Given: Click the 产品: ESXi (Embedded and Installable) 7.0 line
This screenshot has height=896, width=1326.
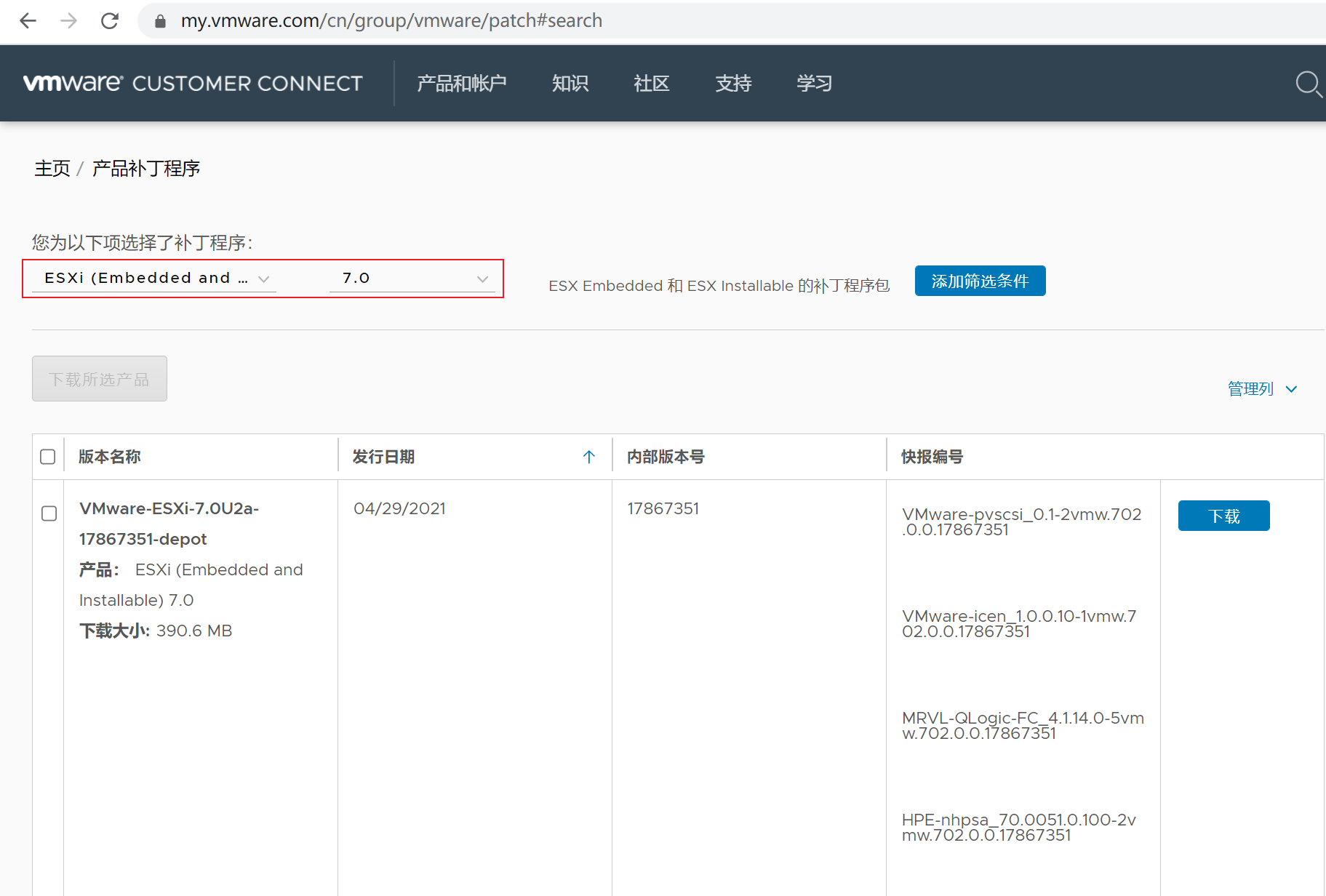Looking at the screenshot, I should click(x=191, y=585).
